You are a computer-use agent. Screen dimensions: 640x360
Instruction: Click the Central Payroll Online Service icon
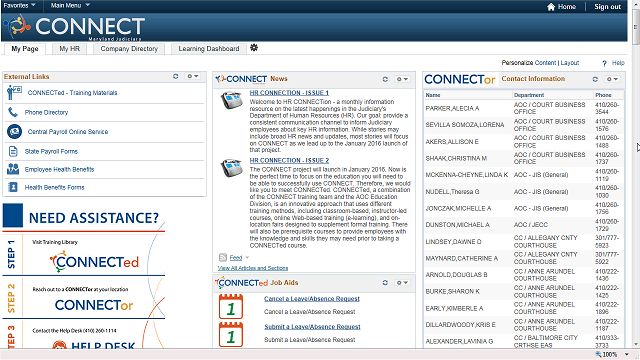[x=14, y=131]
